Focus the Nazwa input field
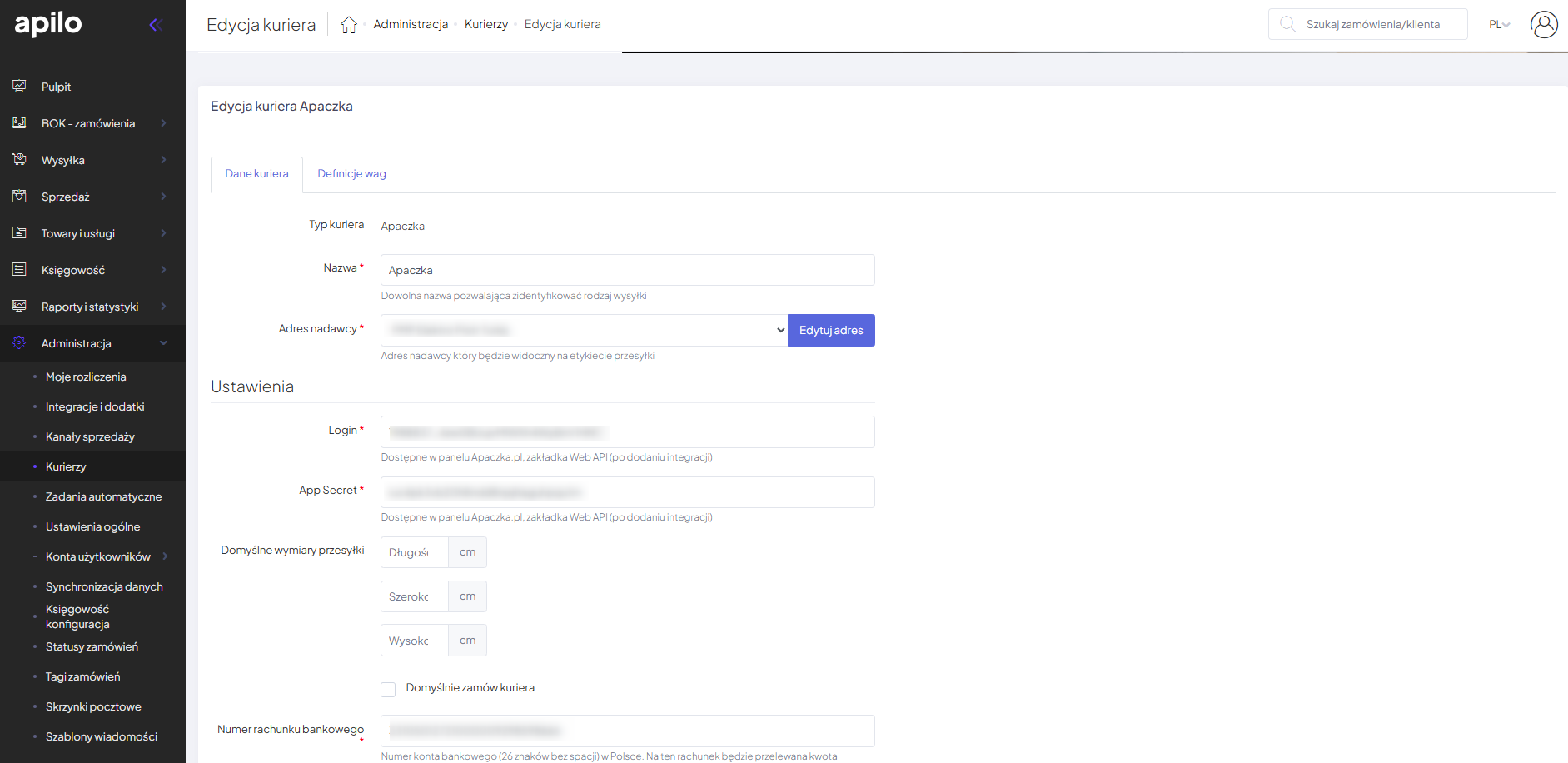1568x763 pixels. (x=627, y=270)
